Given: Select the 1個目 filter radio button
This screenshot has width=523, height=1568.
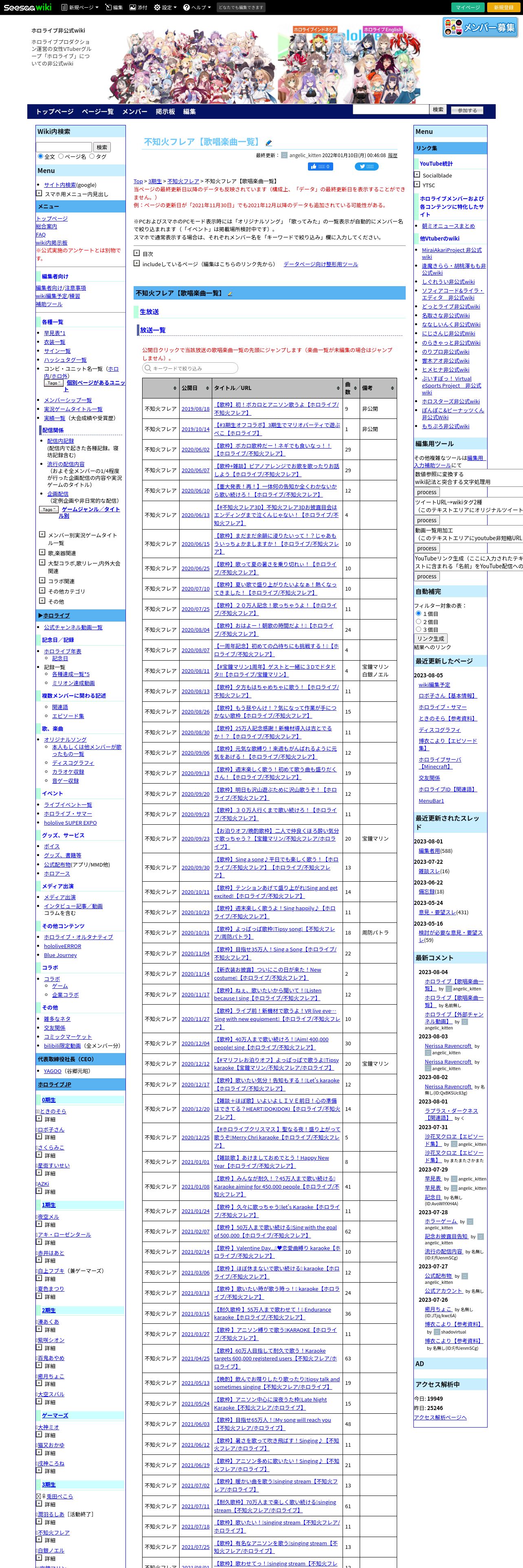Looking at the screenshot, I should click(419, 613).
